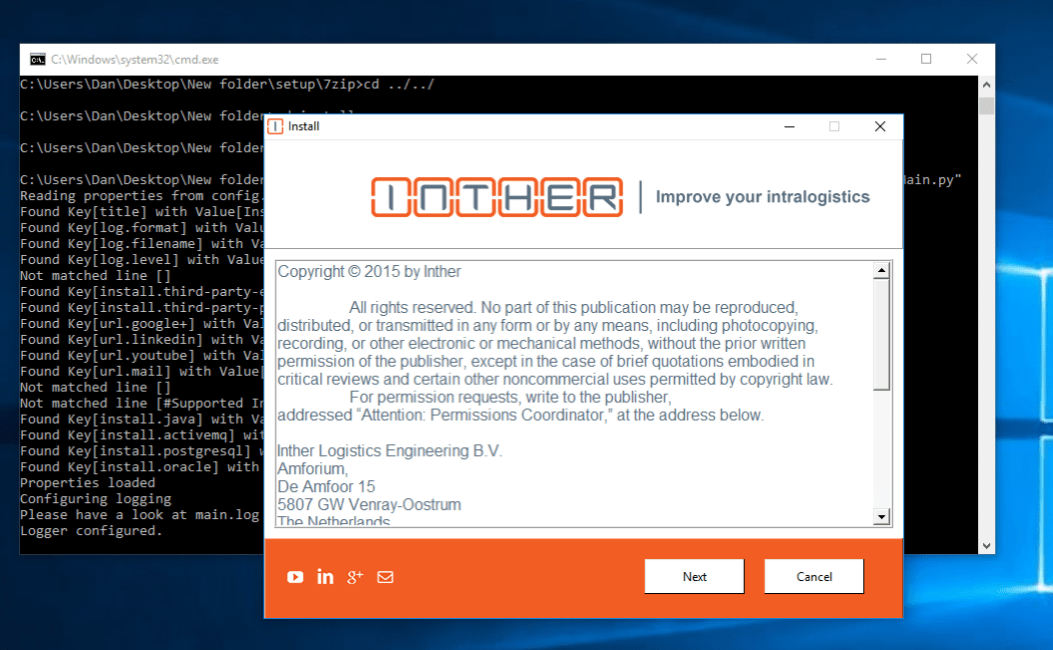The width and height of the screenshot is (1053, 650).
Task: Close the cmd.exe window
Action: coord(972,59)
